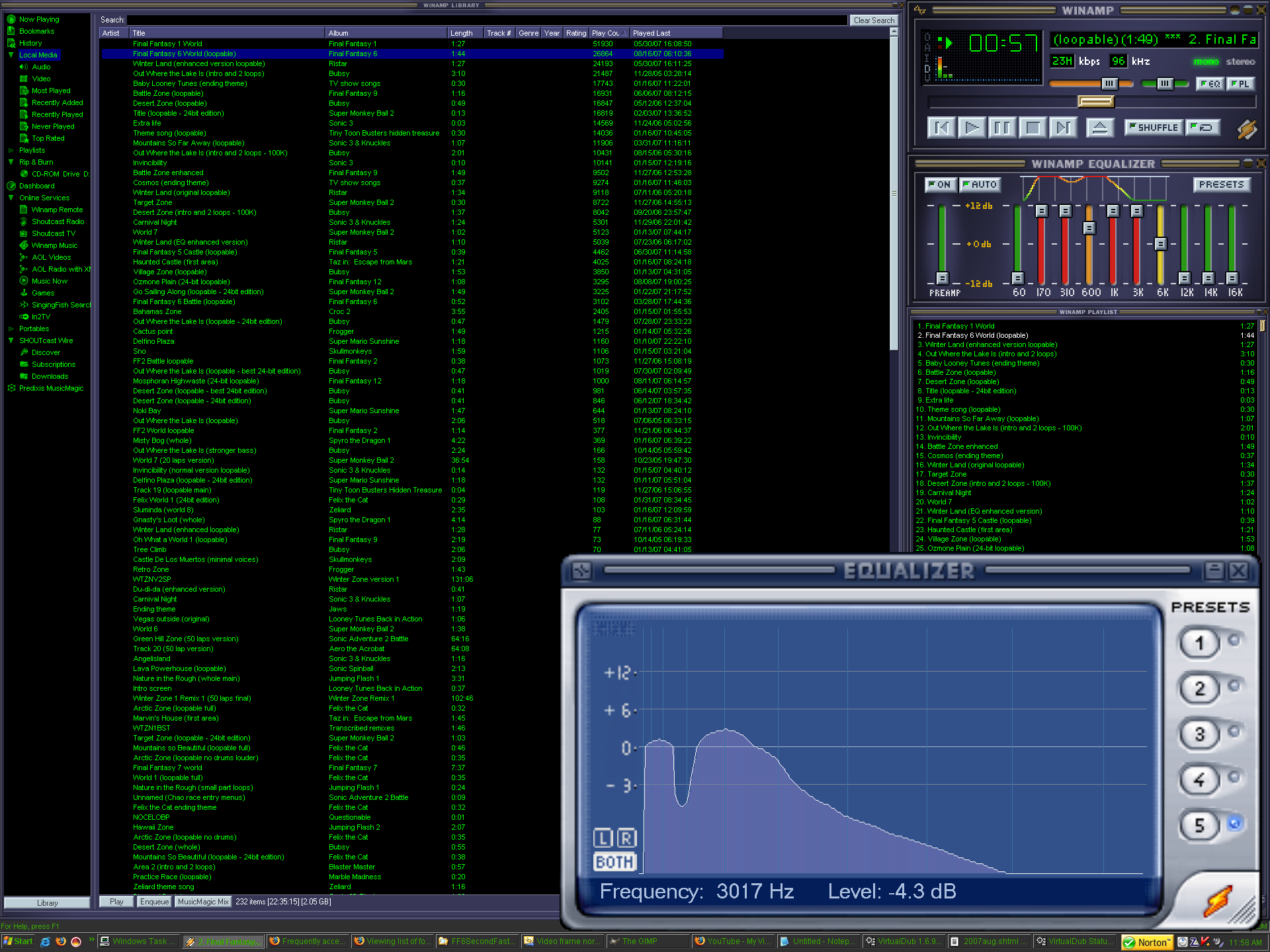Click the Final Fantasy 1 World playlist entry
Viewport: 1270px width, 952px height.
coord(1085,326)
